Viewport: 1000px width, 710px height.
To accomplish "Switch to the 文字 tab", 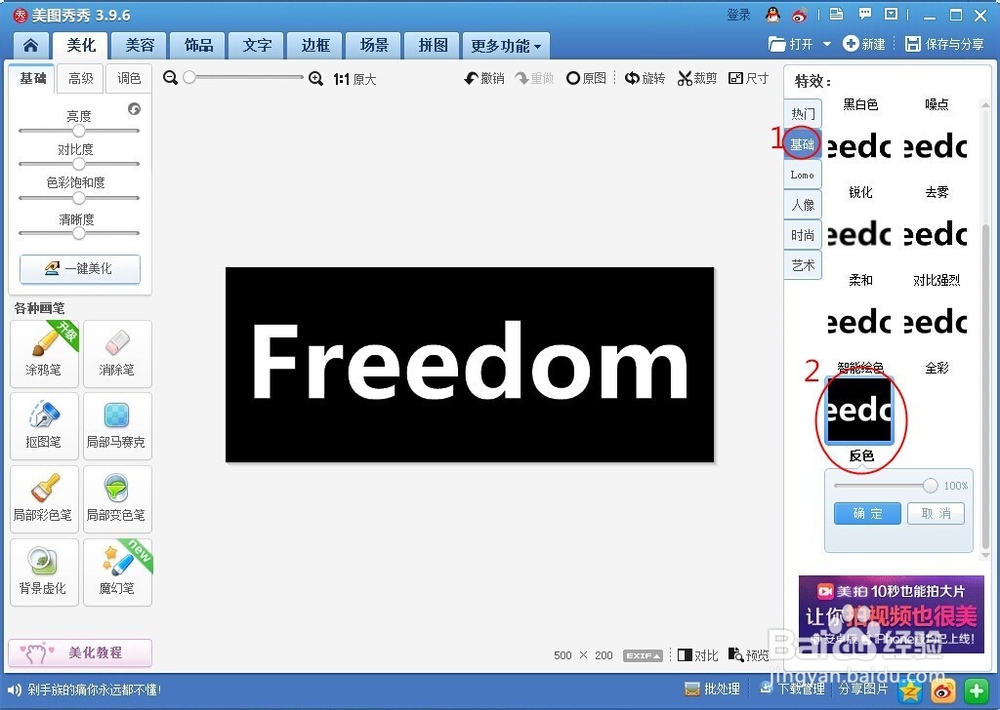I will click(257, 45).
